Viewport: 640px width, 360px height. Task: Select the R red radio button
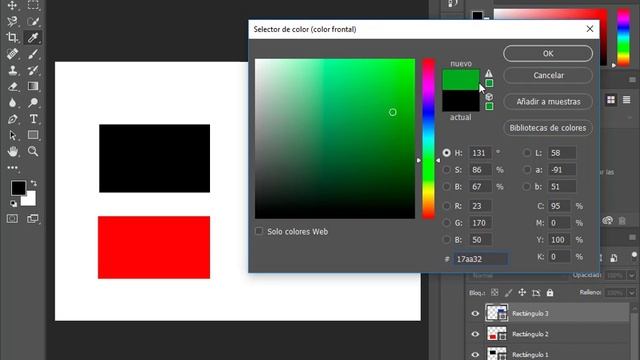[447, 206]
